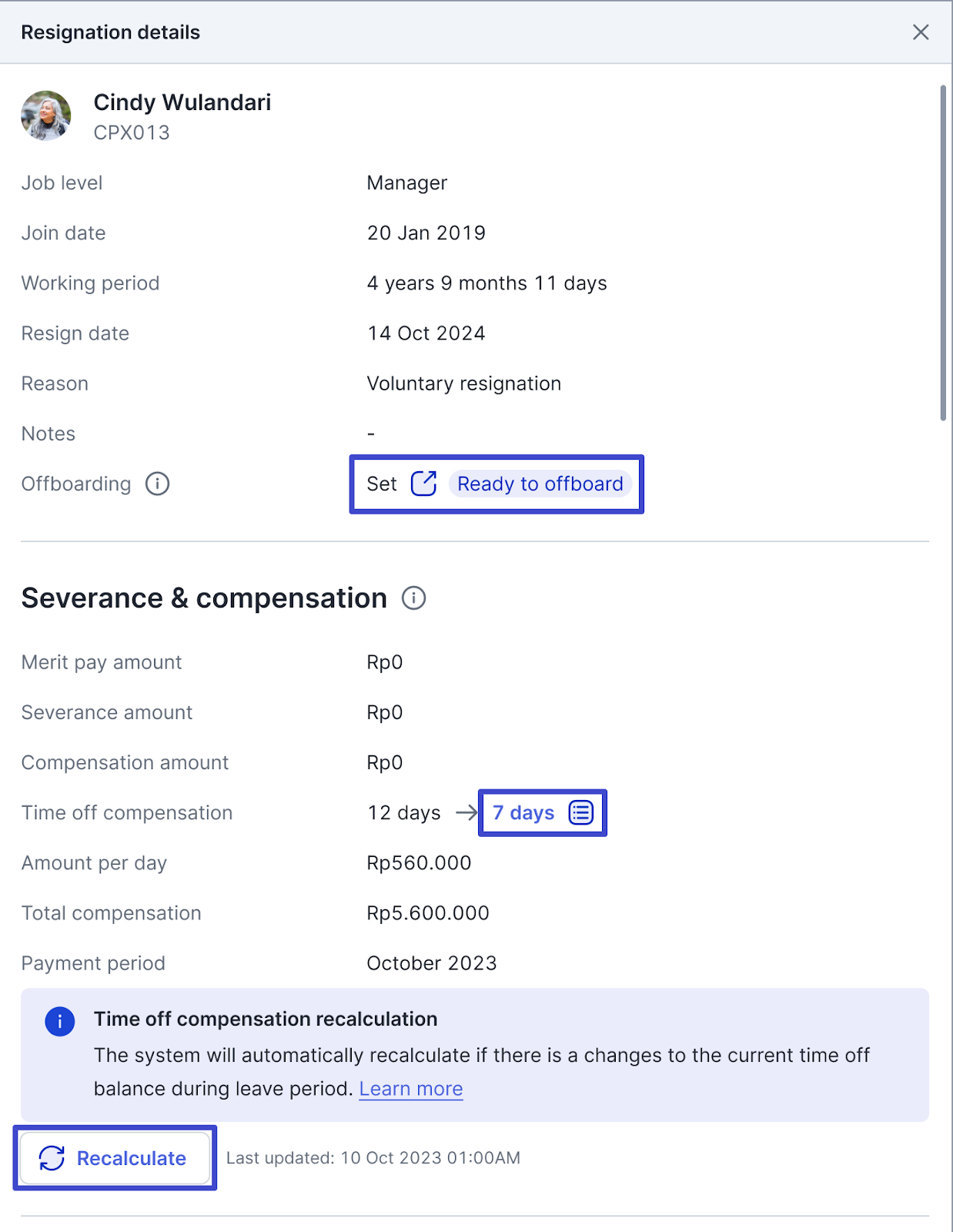The width and height of the screenshot is (953, 1232).
Task: Click the Time off compensation recalculation heading
Action: click(x=266, y=1019)
